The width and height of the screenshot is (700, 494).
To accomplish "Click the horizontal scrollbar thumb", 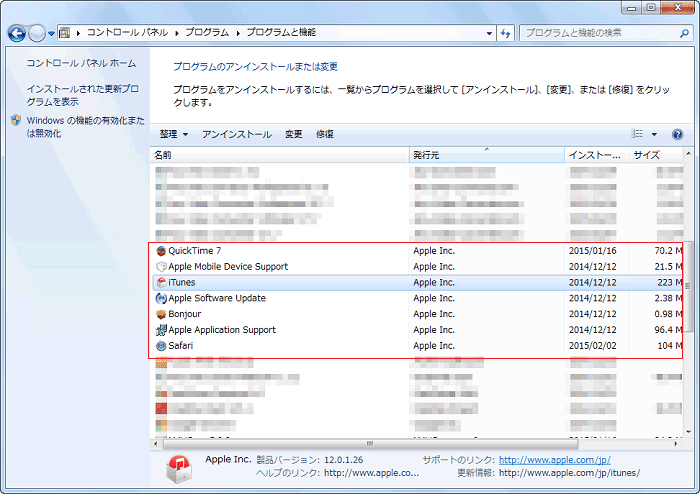I will (x=370, y=444).
